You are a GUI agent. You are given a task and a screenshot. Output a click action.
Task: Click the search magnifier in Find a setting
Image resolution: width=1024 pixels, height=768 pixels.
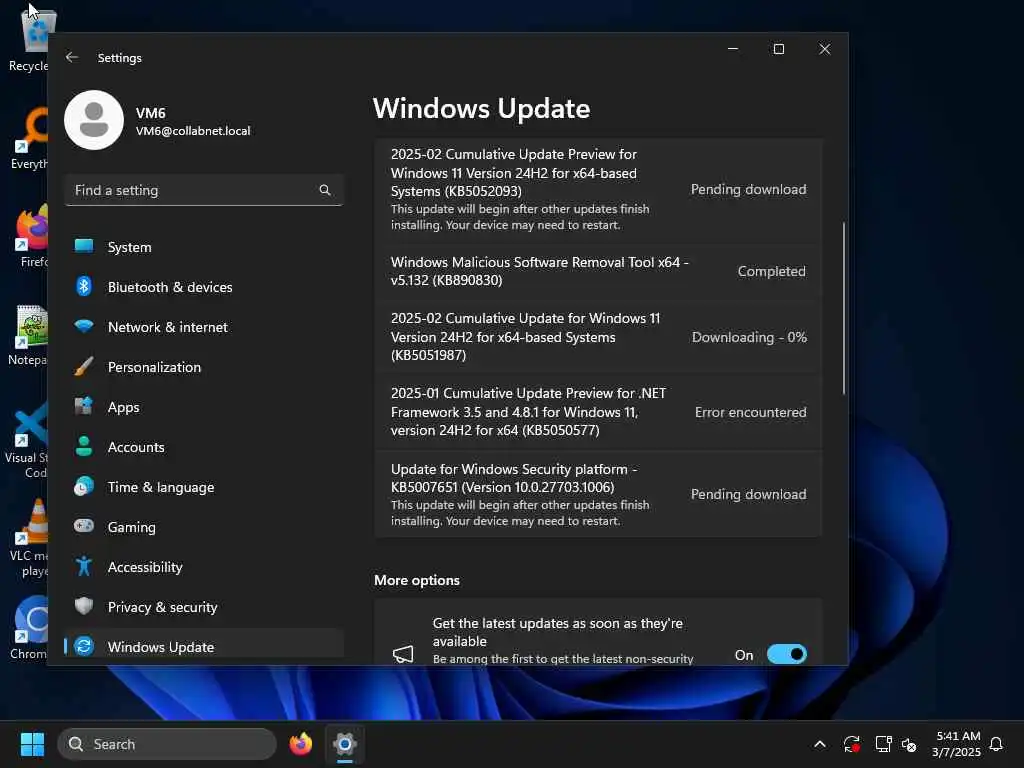pyautogui.click(x=325, y=190)
